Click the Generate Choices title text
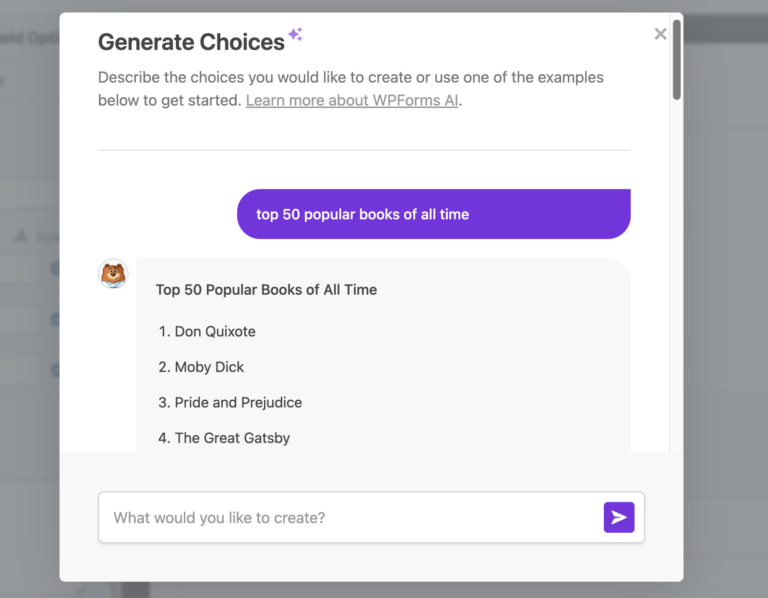The image size is (768, 598). (x=191, y=42)
